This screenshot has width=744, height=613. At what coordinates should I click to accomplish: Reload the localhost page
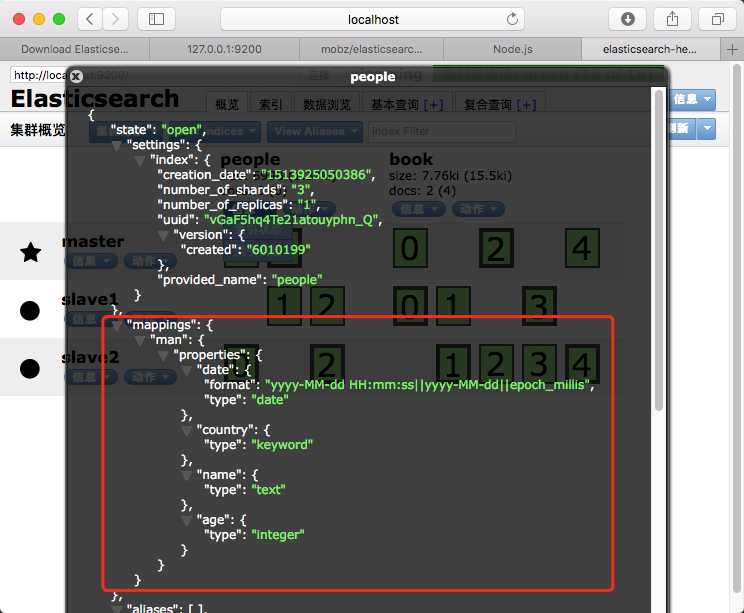pyautogui.click(x=512, y=19)
